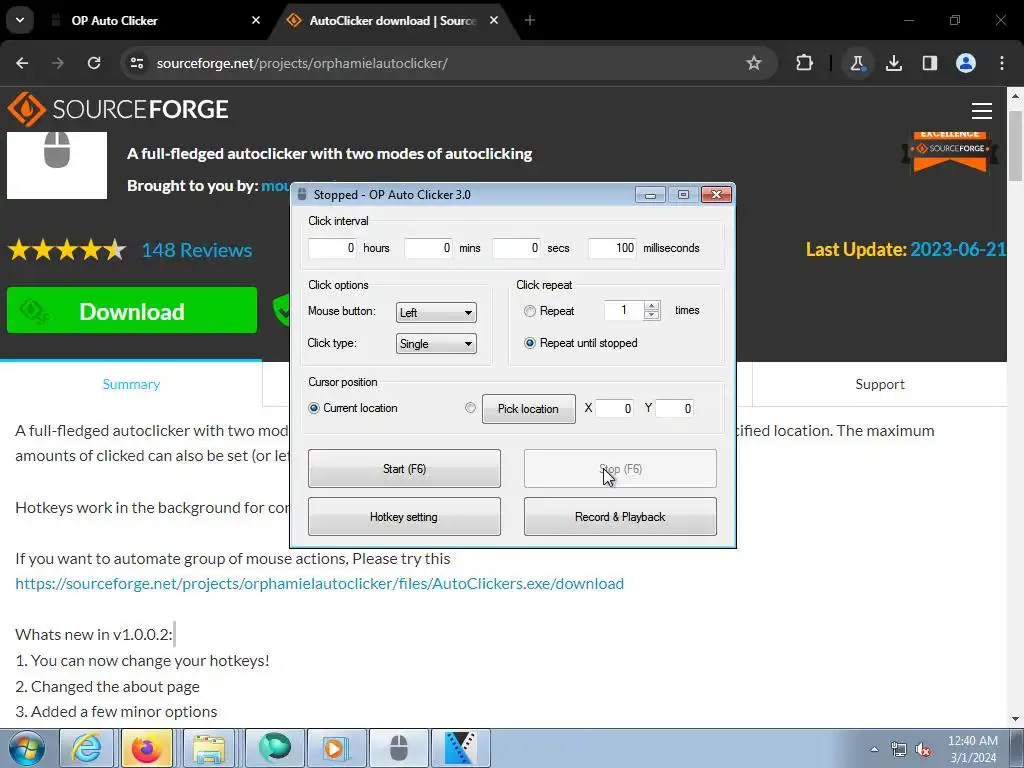This screenshot has height=768, width=1024.
Task: Decrease the repeat count with down arrow
Action: (651, 315)
